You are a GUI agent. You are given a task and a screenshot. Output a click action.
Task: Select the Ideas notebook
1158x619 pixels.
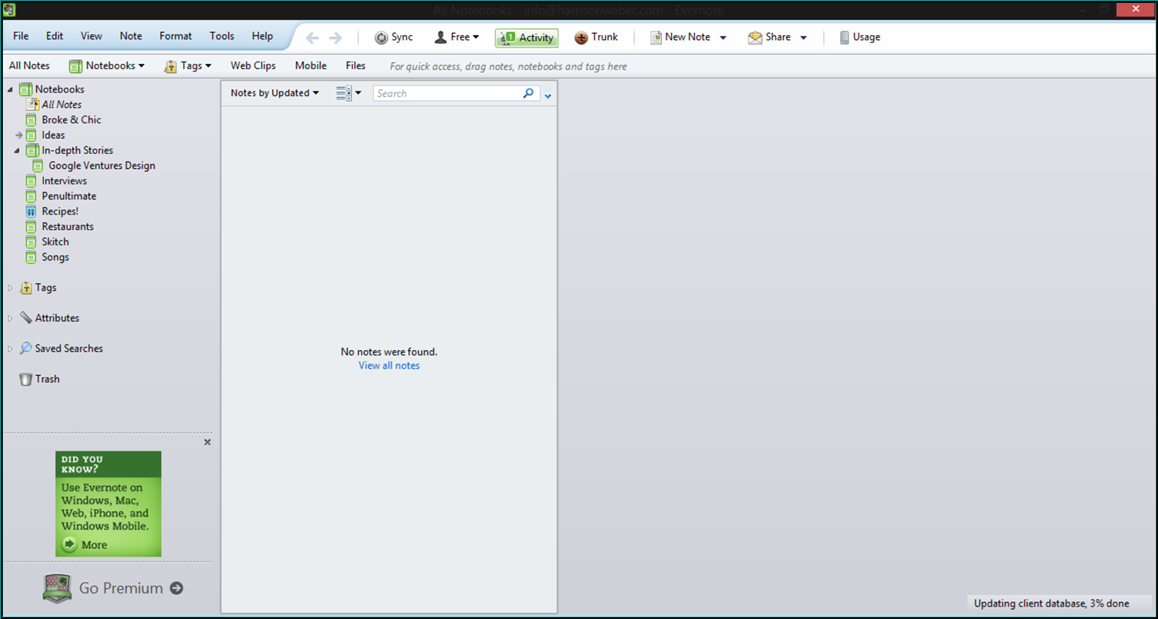click(53, 135)
